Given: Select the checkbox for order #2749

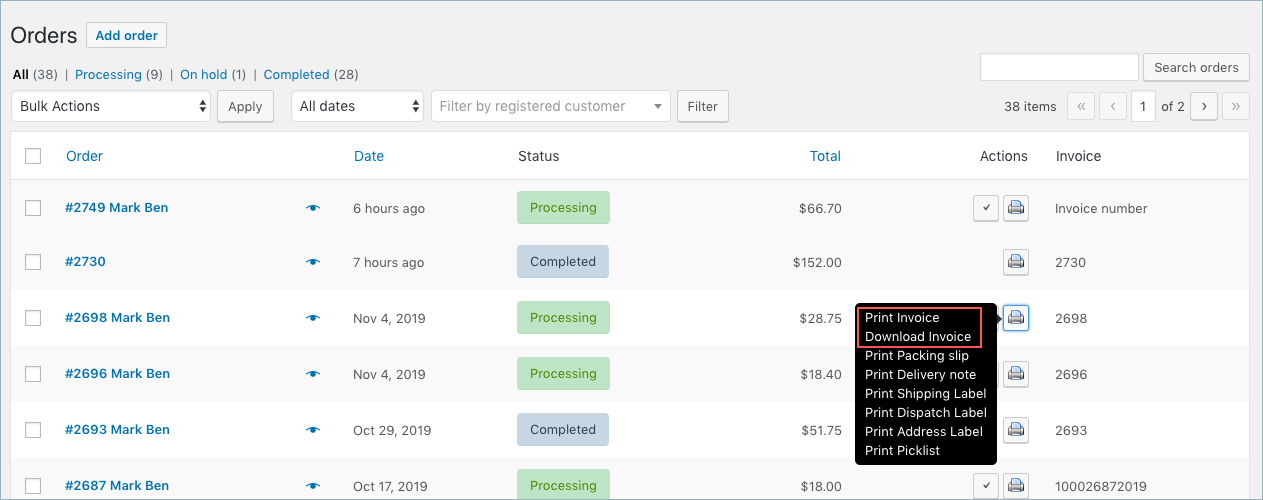Looking at the screenshot, I should tap(33, 208).
